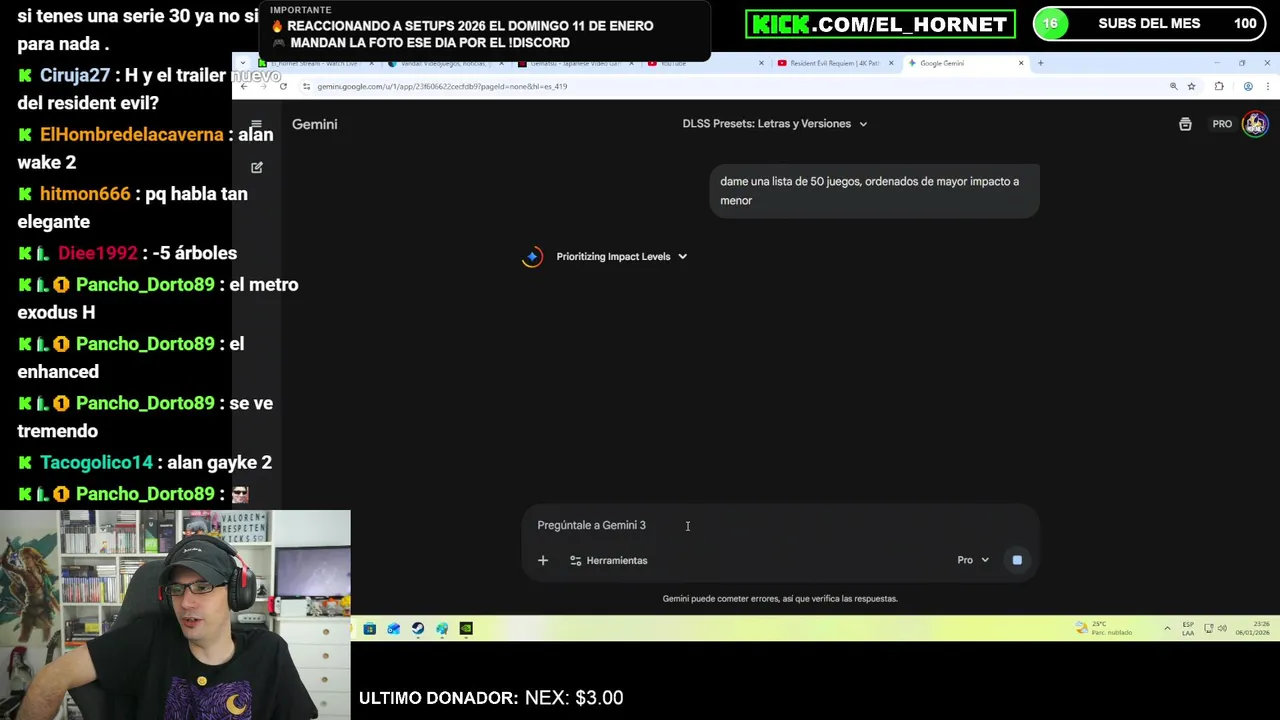
Task: Close the YouTube tab
Action: pos(761,63)
